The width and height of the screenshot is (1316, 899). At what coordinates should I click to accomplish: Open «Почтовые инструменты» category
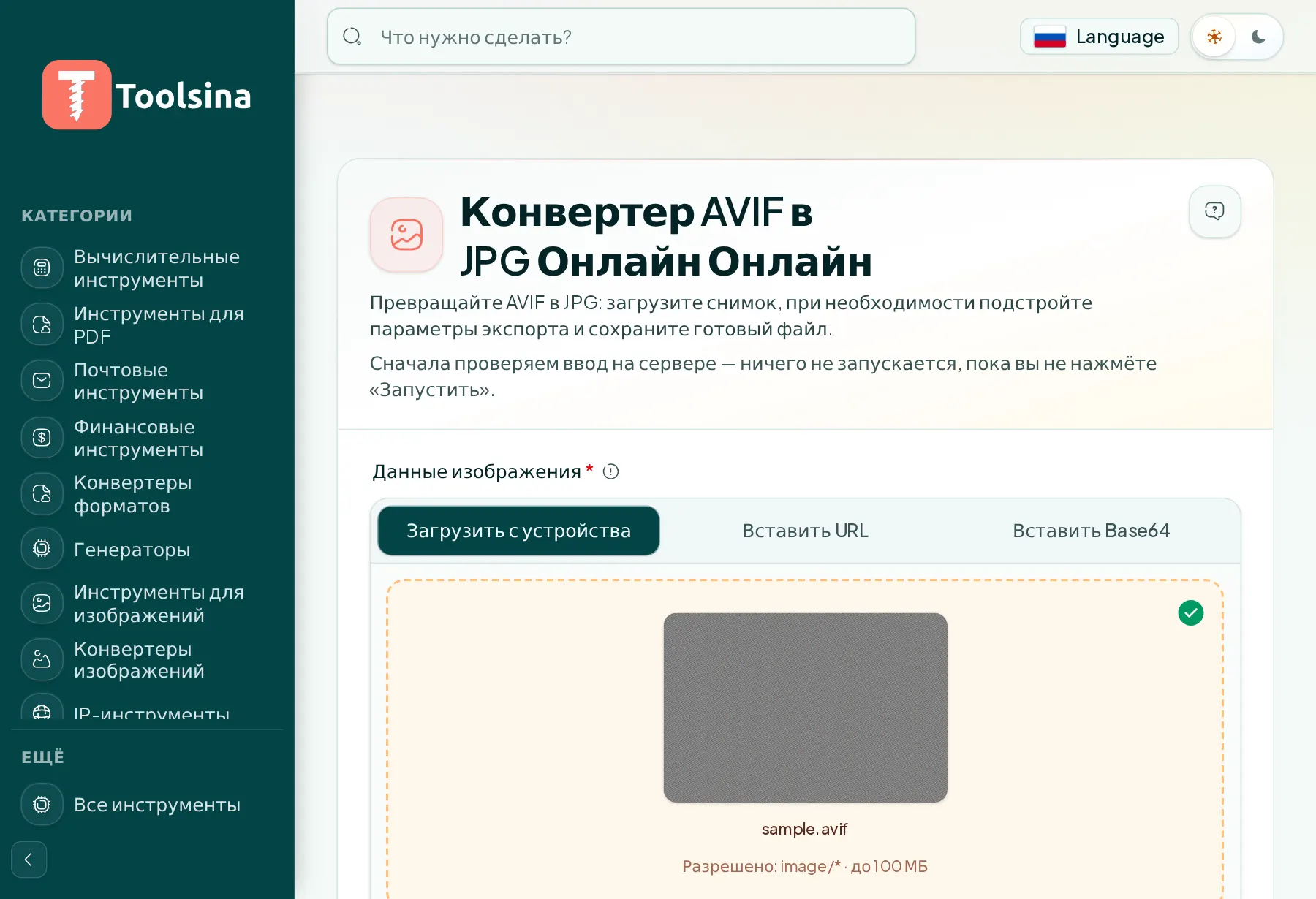click(147, 382)
